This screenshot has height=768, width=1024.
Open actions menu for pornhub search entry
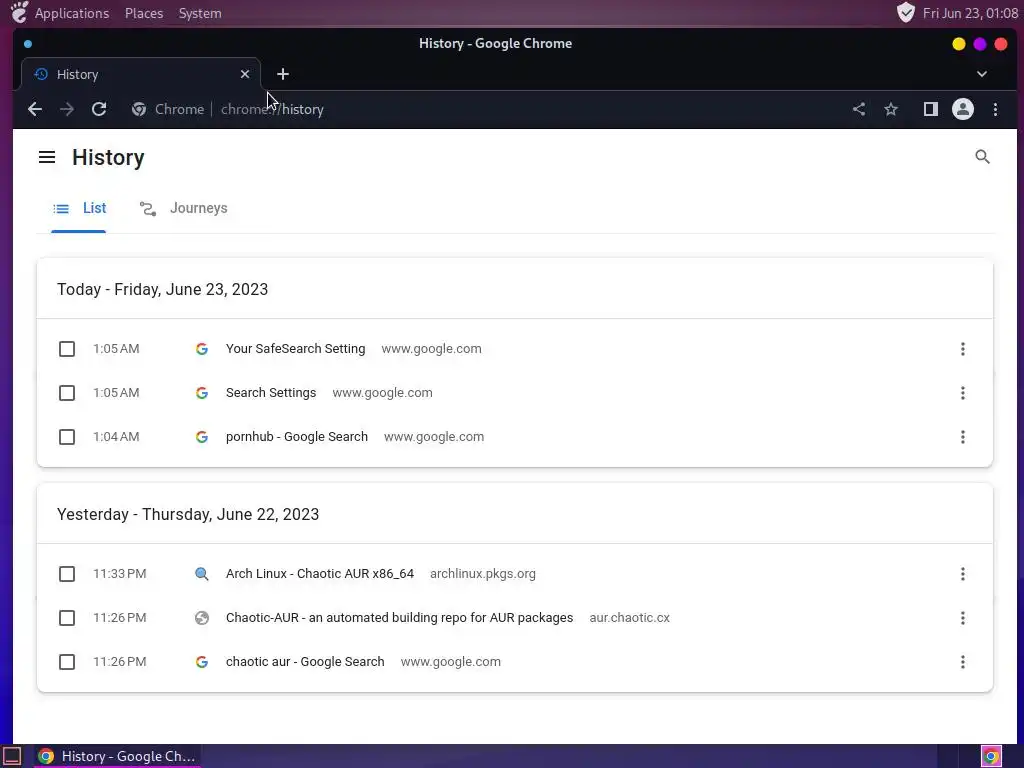click(x=963, y=437)
